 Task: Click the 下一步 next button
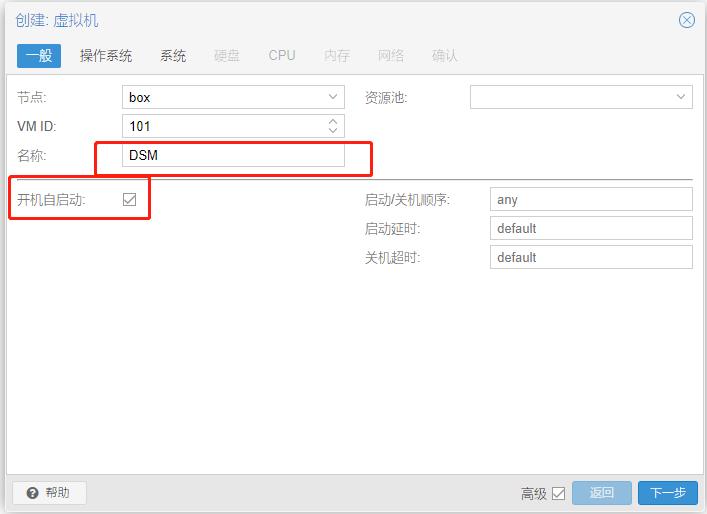(x=668, y=493)
